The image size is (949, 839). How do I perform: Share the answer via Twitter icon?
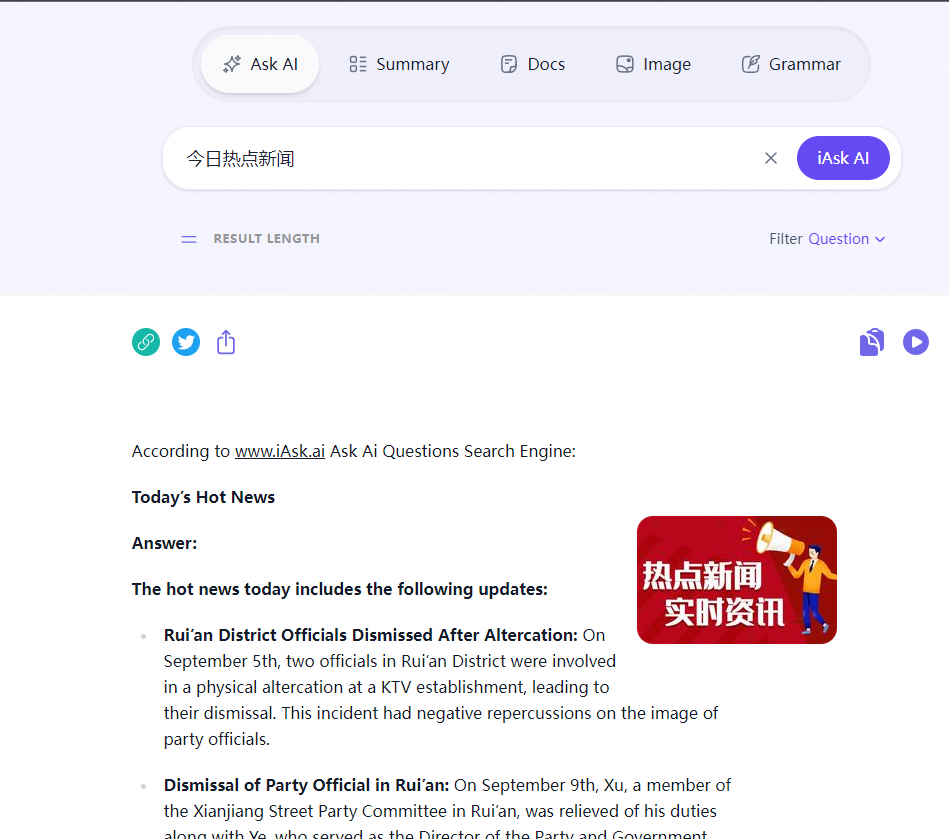coord(186,341)
